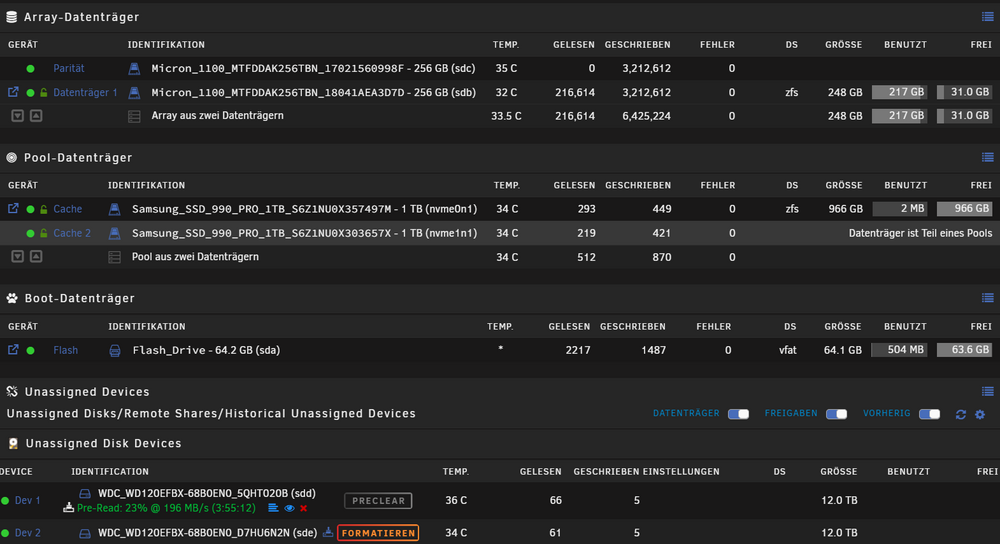Viewport: 1000px width, 544px height.
Task: Click disk icon of Micron sdb drive
Action: (134, 92)
